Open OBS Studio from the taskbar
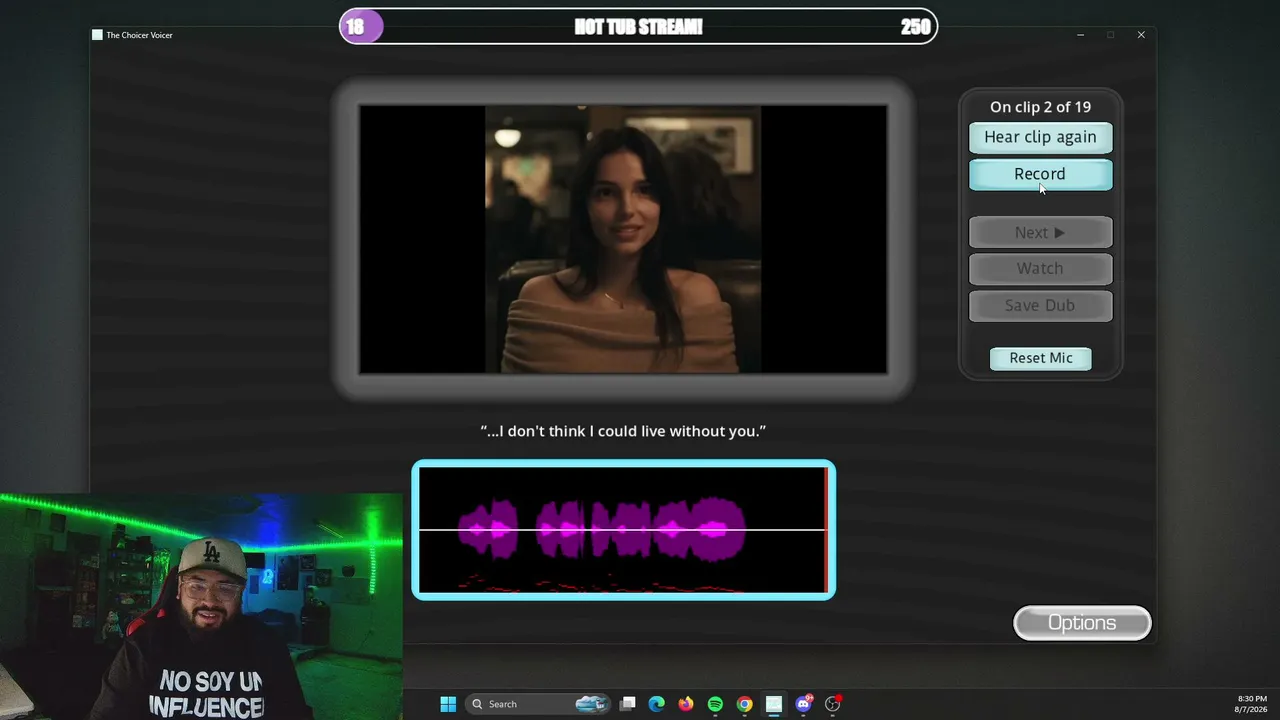The image size is (1280, 720). tap(832, 704)
